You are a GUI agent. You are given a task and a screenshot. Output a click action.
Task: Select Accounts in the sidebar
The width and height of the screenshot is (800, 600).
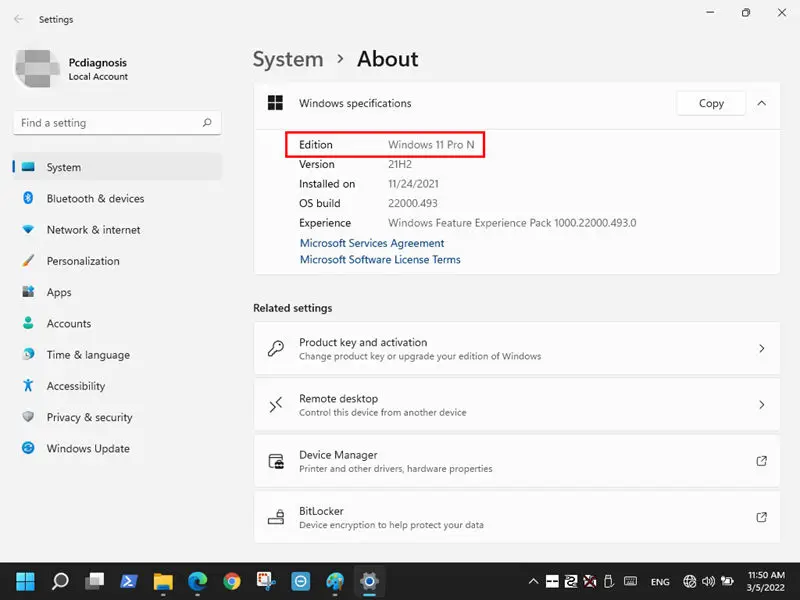pos(69,324)
